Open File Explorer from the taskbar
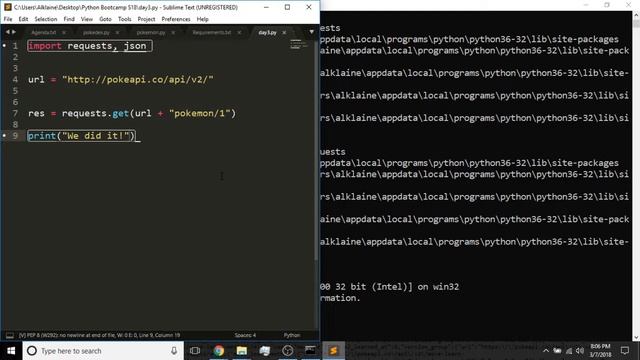The image size is (640, 360). [x=242, y=351]
